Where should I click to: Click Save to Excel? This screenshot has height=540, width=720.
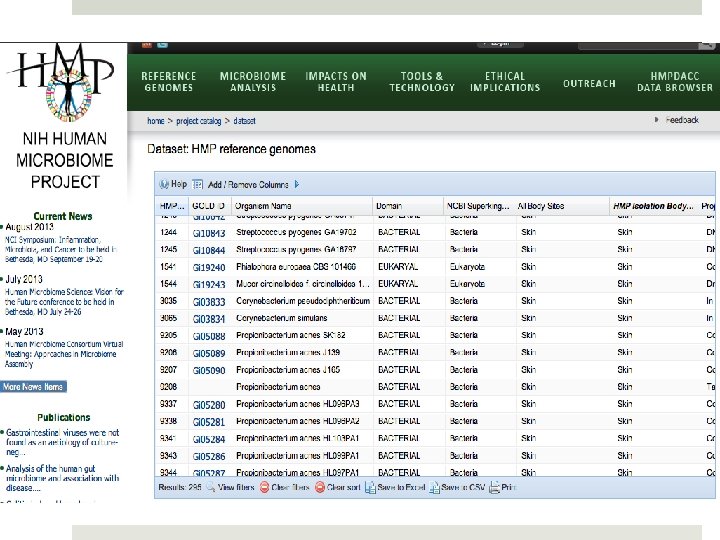(395, 487)
